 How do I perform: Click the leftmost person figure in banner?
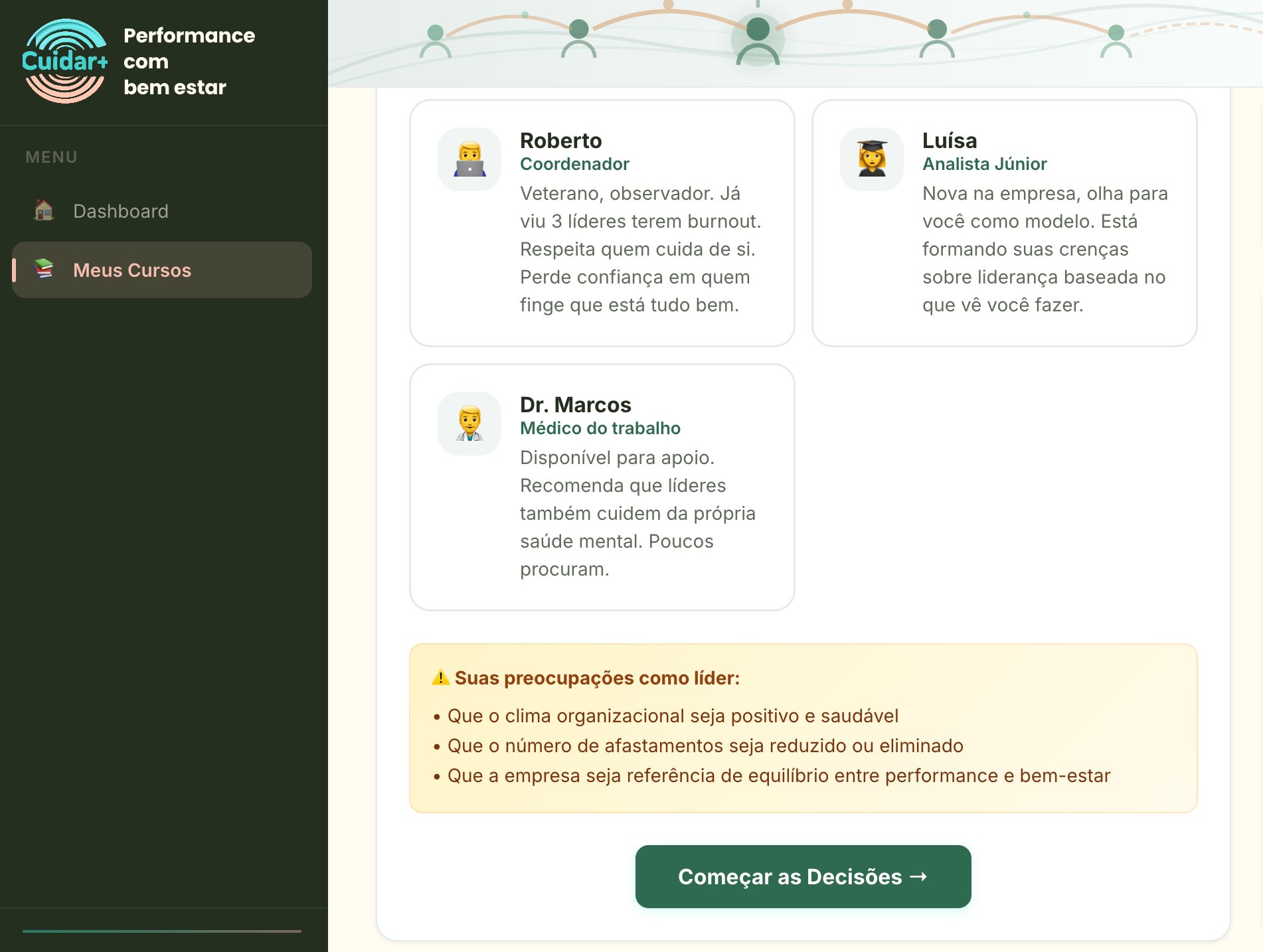[x=436, y=41]
